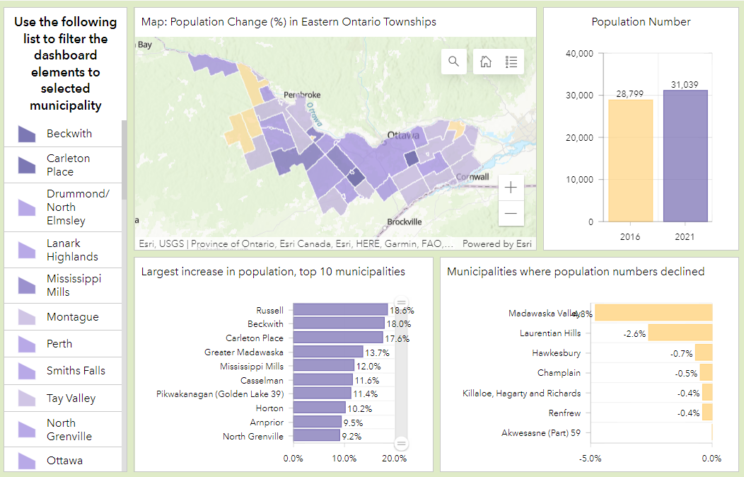The width and height of the screenshot is (744, 477).
Task: Click the Killaloe, Hagarty and Richards bar
Action: pyautogui.click(x=707, y=393)
